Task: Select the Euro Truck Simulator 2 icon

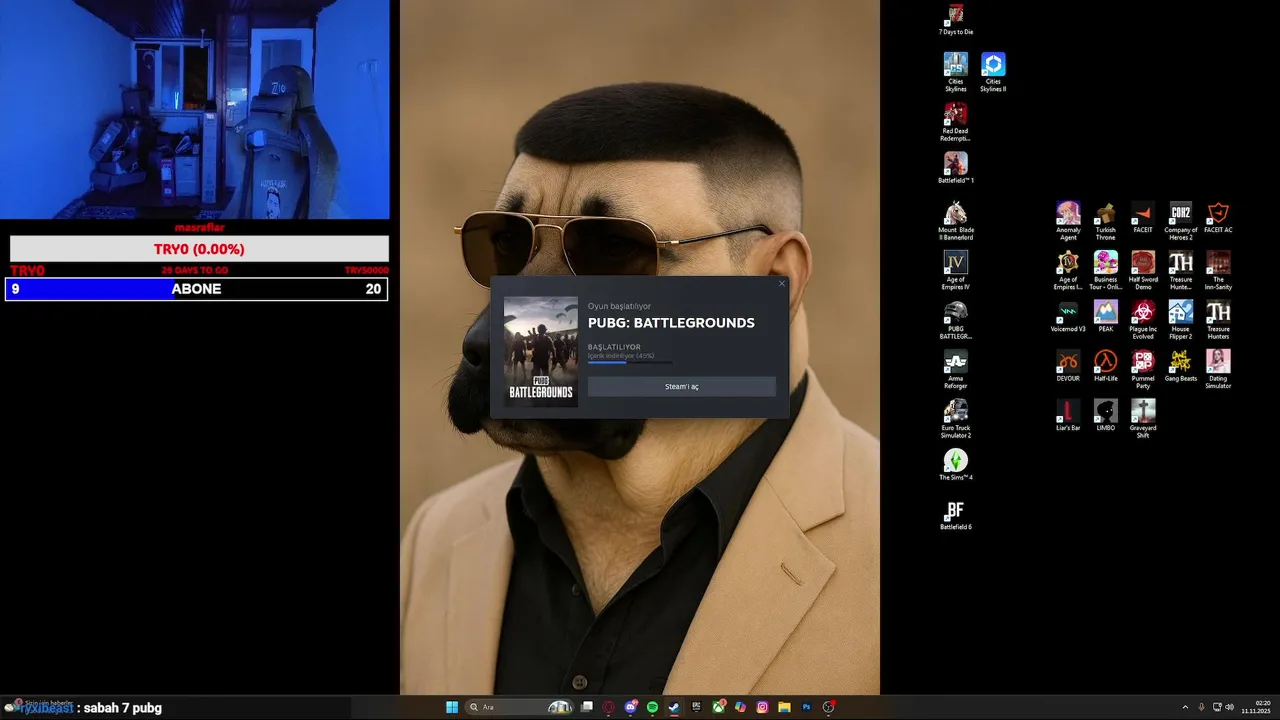Action: pos(956,419)
